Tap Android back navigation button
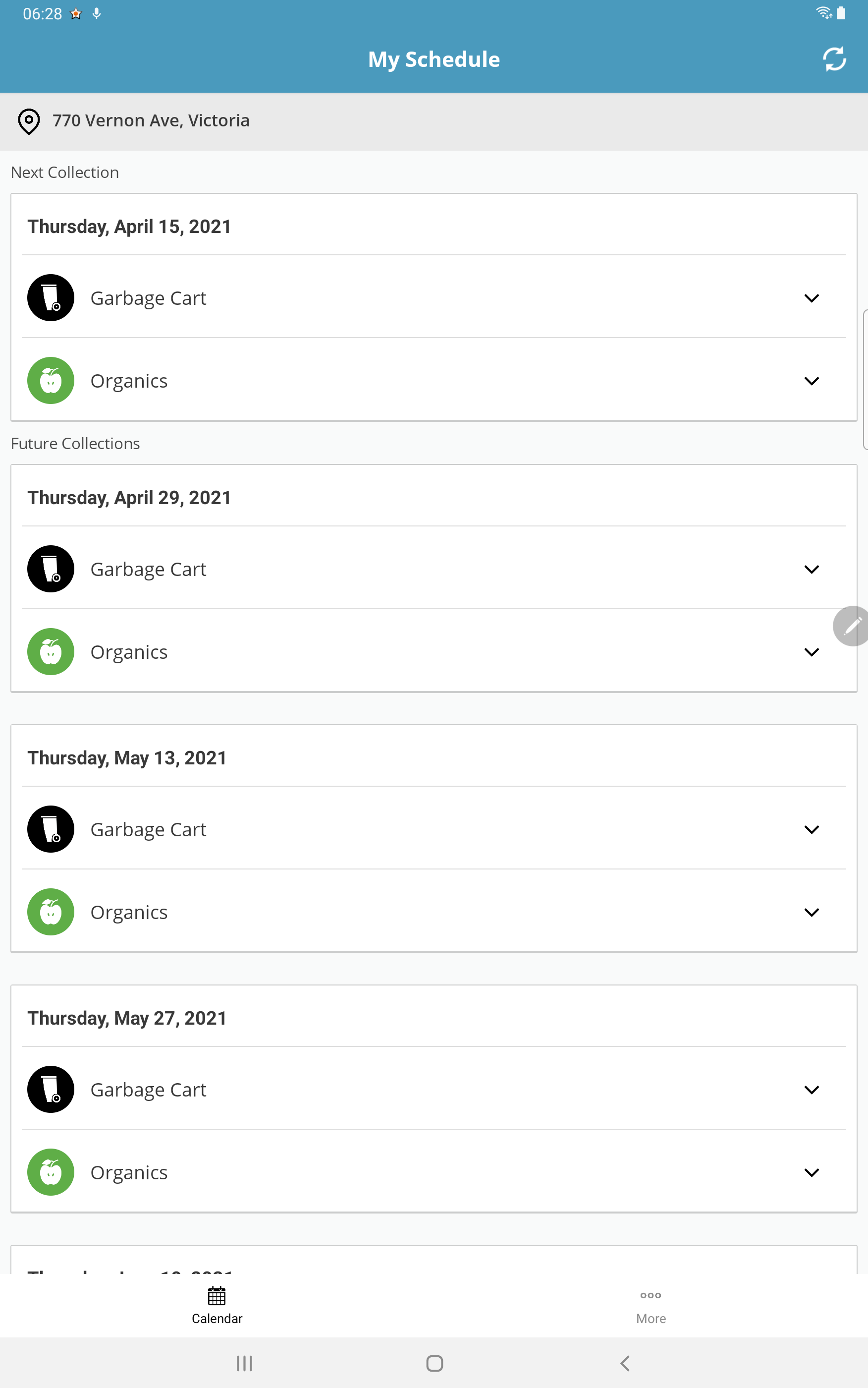Image resolution: width=868 pixels, height=1388 pixels. click(x=625, y=1363)
